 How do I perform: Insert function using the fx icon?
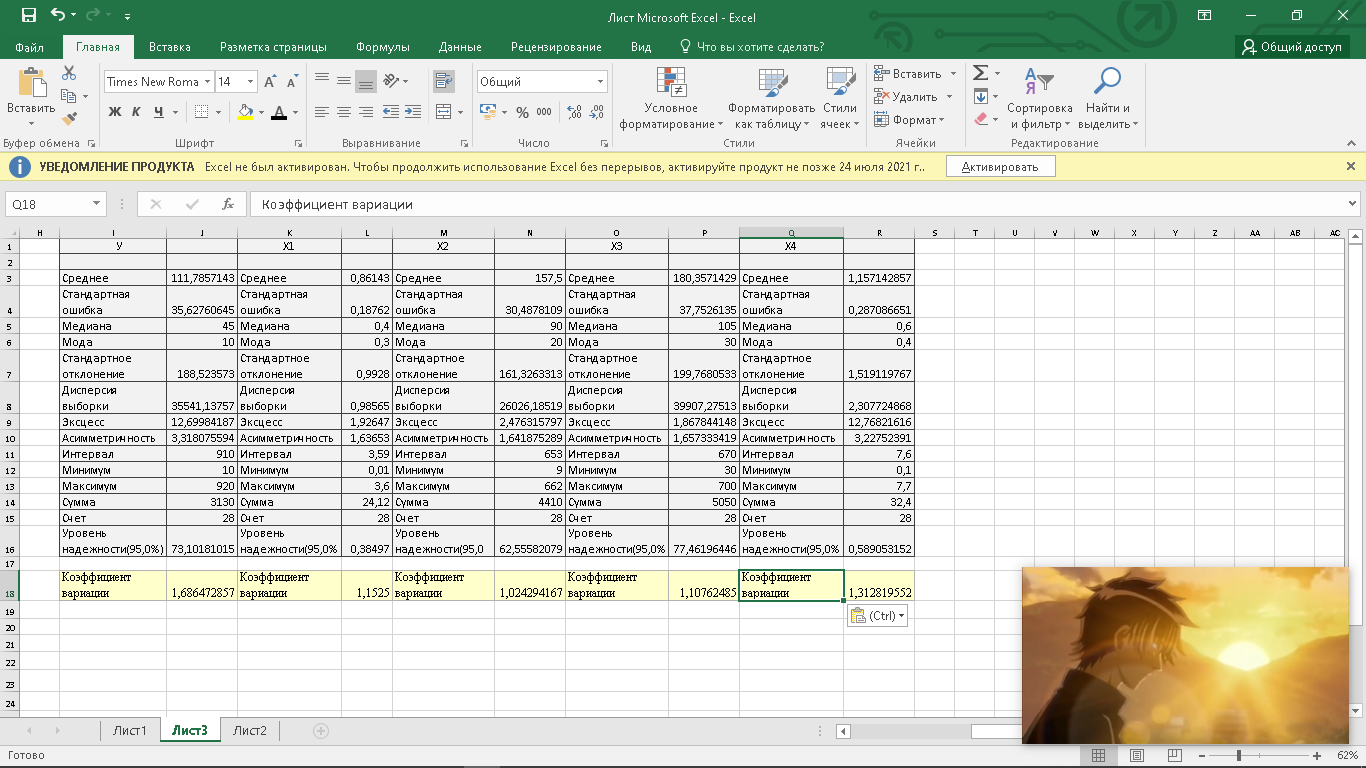click(x=228, y=204)
